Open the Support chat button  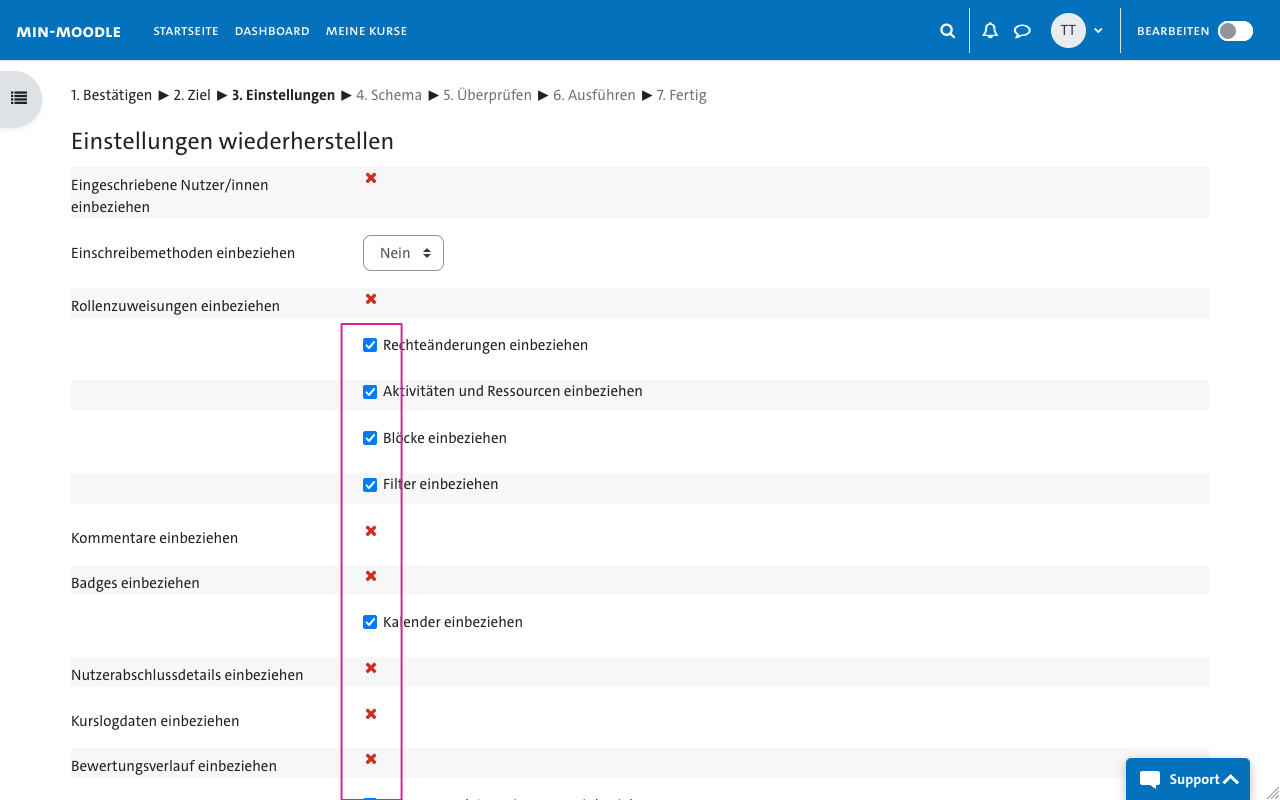[x=1188, y=779]
